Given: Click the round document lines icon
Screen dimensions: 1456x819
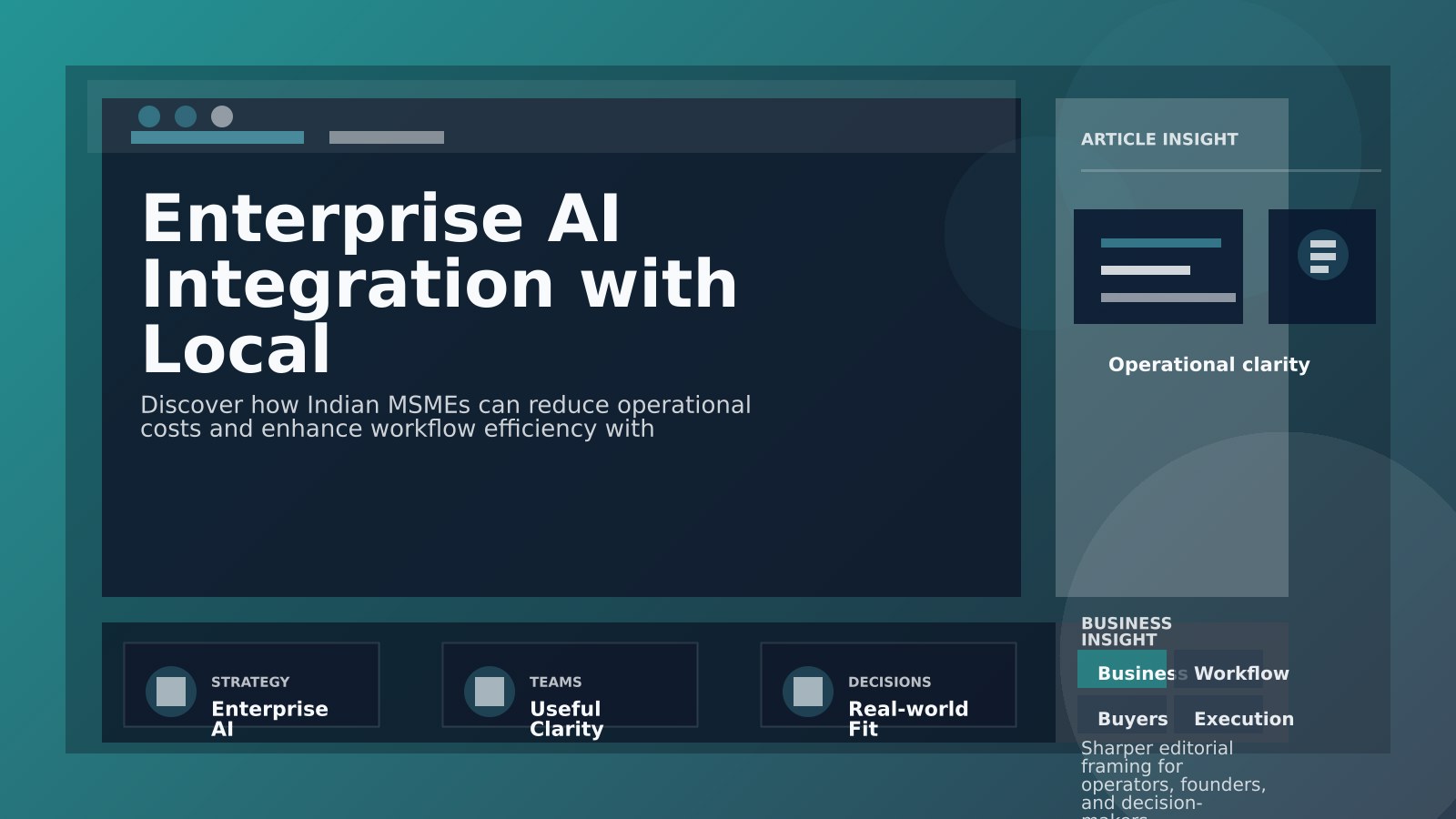Looking at the screenshot, I should (x=1322, y=256).
